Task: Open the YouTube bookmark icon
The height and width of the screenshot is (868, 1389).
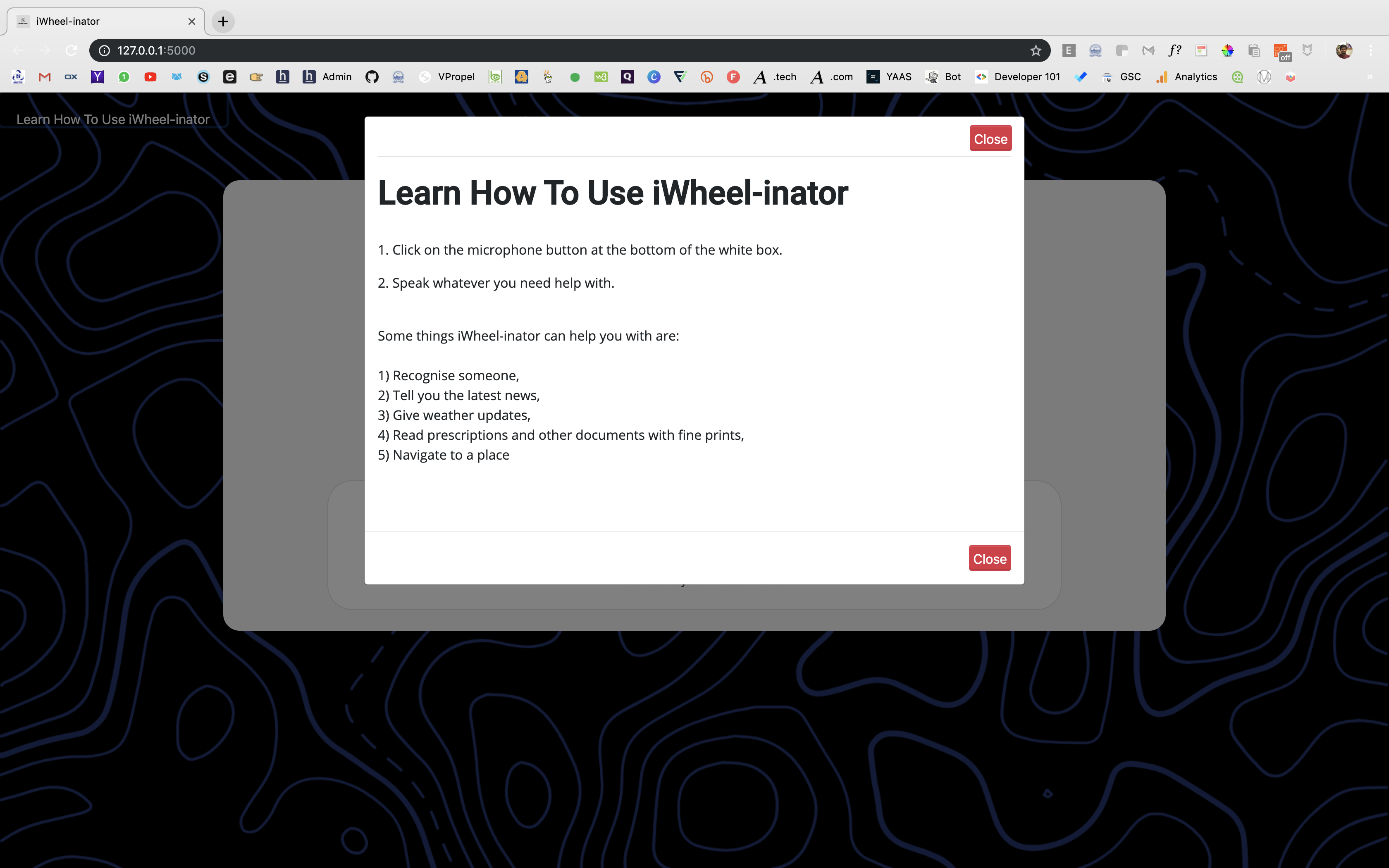Action: pyautogui.click(x=150, y=77)
